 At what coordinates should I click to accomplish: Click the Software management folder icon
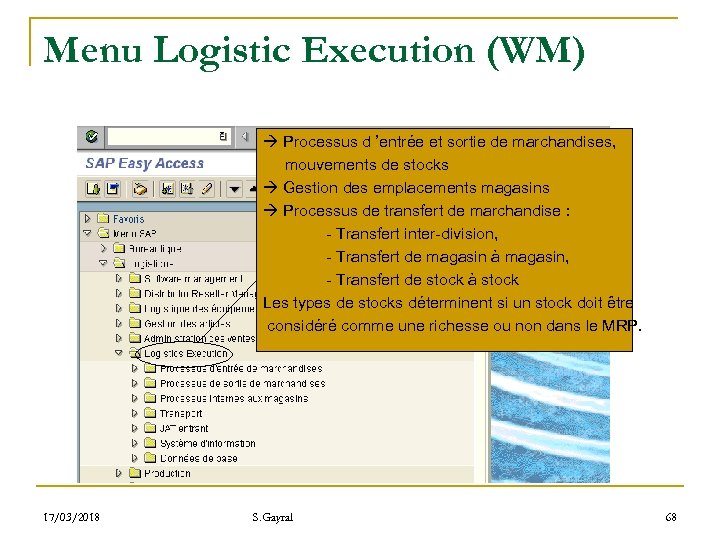135,278
